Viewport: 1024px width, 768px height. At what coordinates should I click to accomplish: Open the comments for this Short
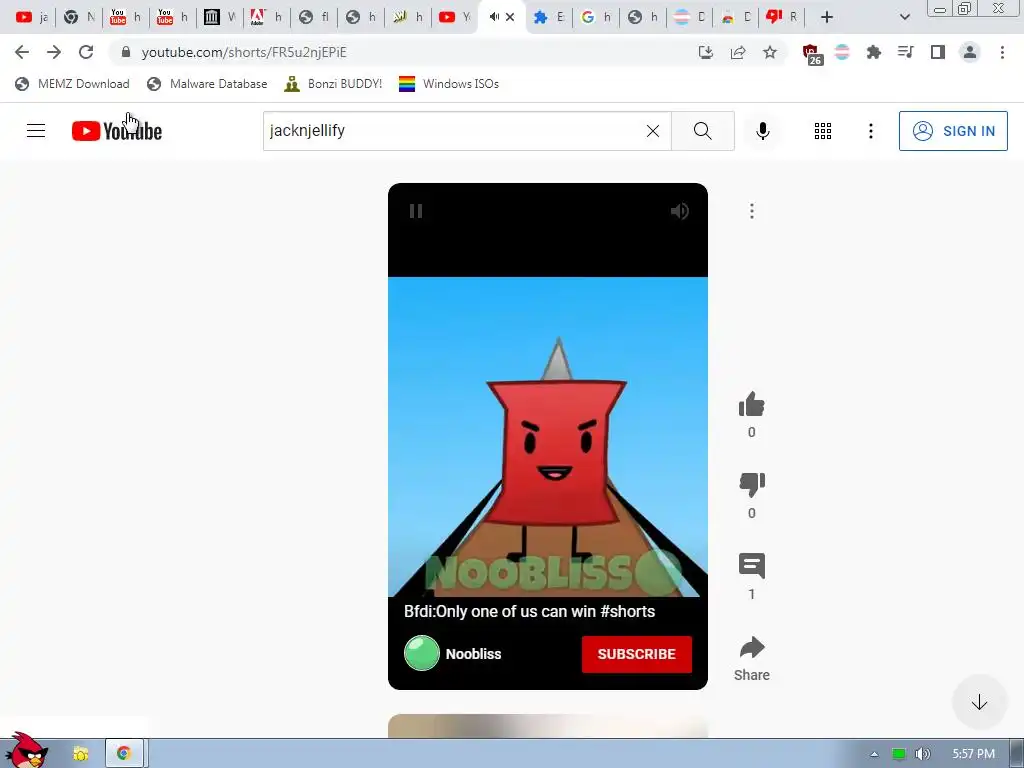click(x=752, y=566)
